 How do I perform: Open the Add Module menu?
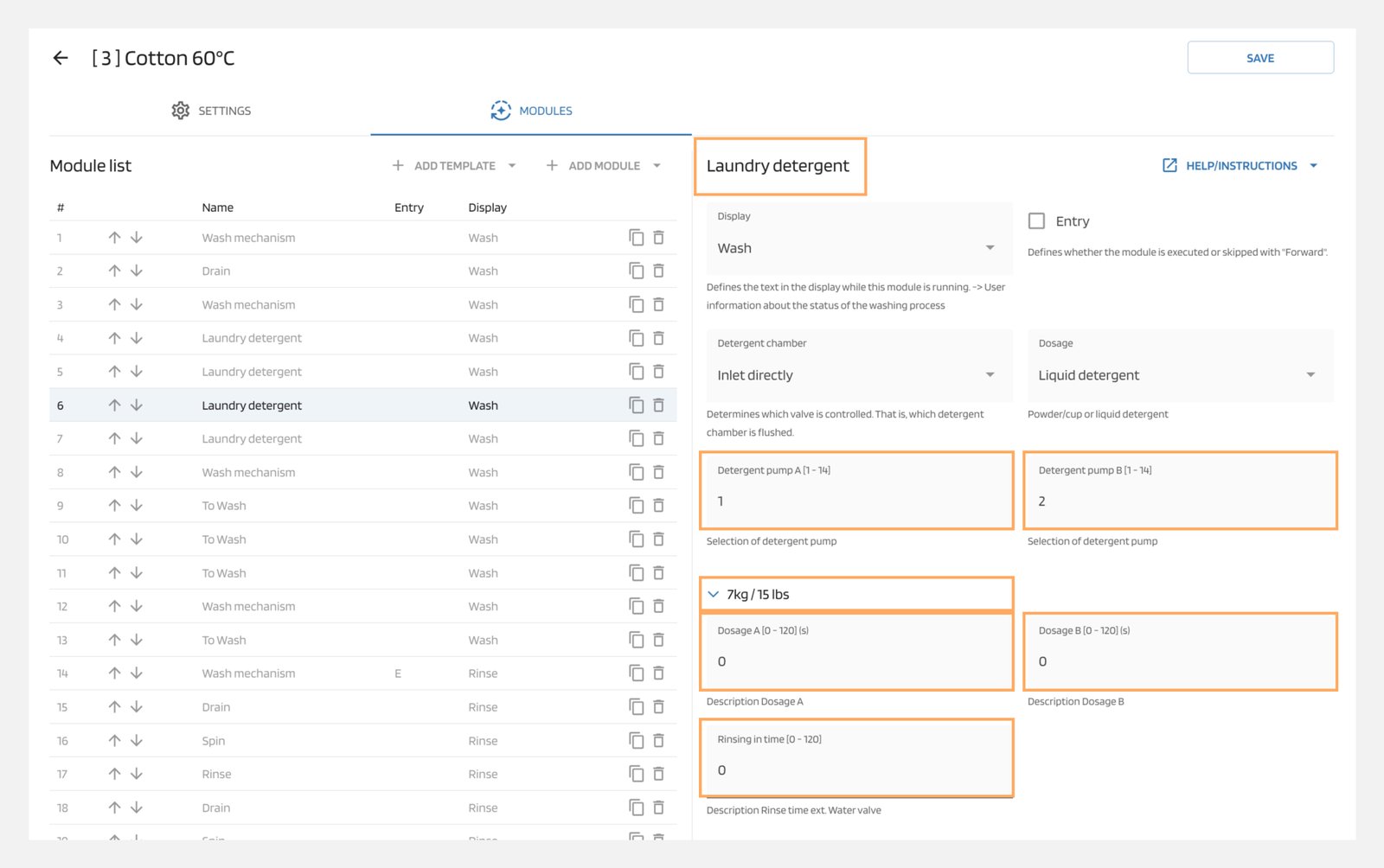tap(604, 166)
